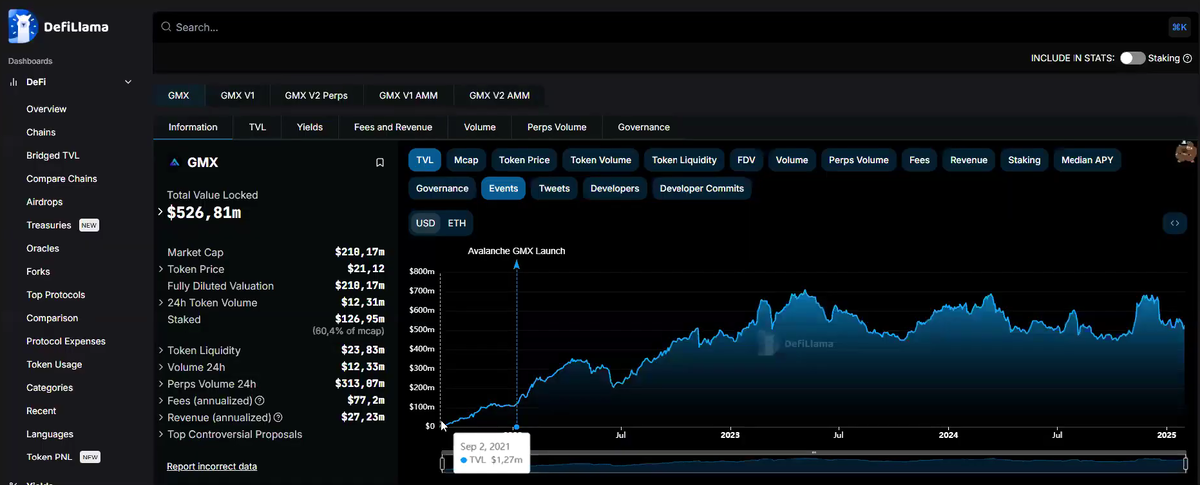Click the Avalanche GMX Launch event marker
The image size is (1200, 485).
[x=517, y=264]
